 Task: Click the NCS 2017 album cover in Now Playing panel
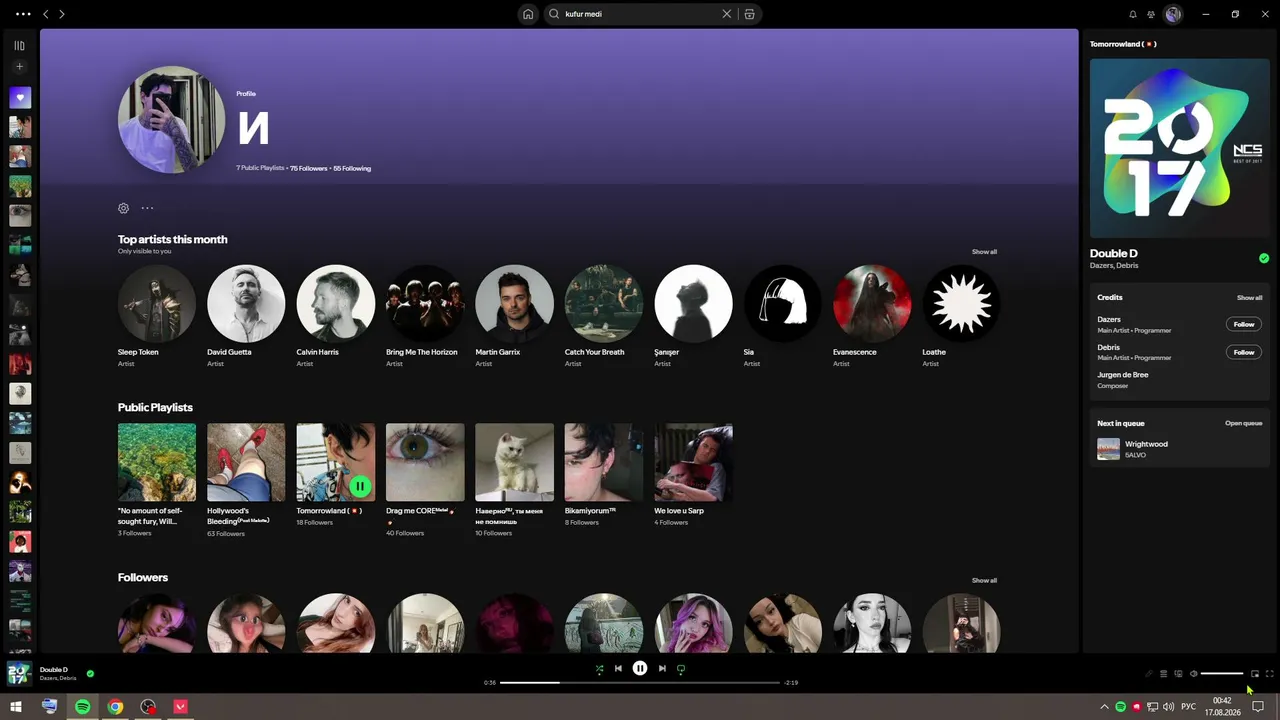[x=1179, y=148]
